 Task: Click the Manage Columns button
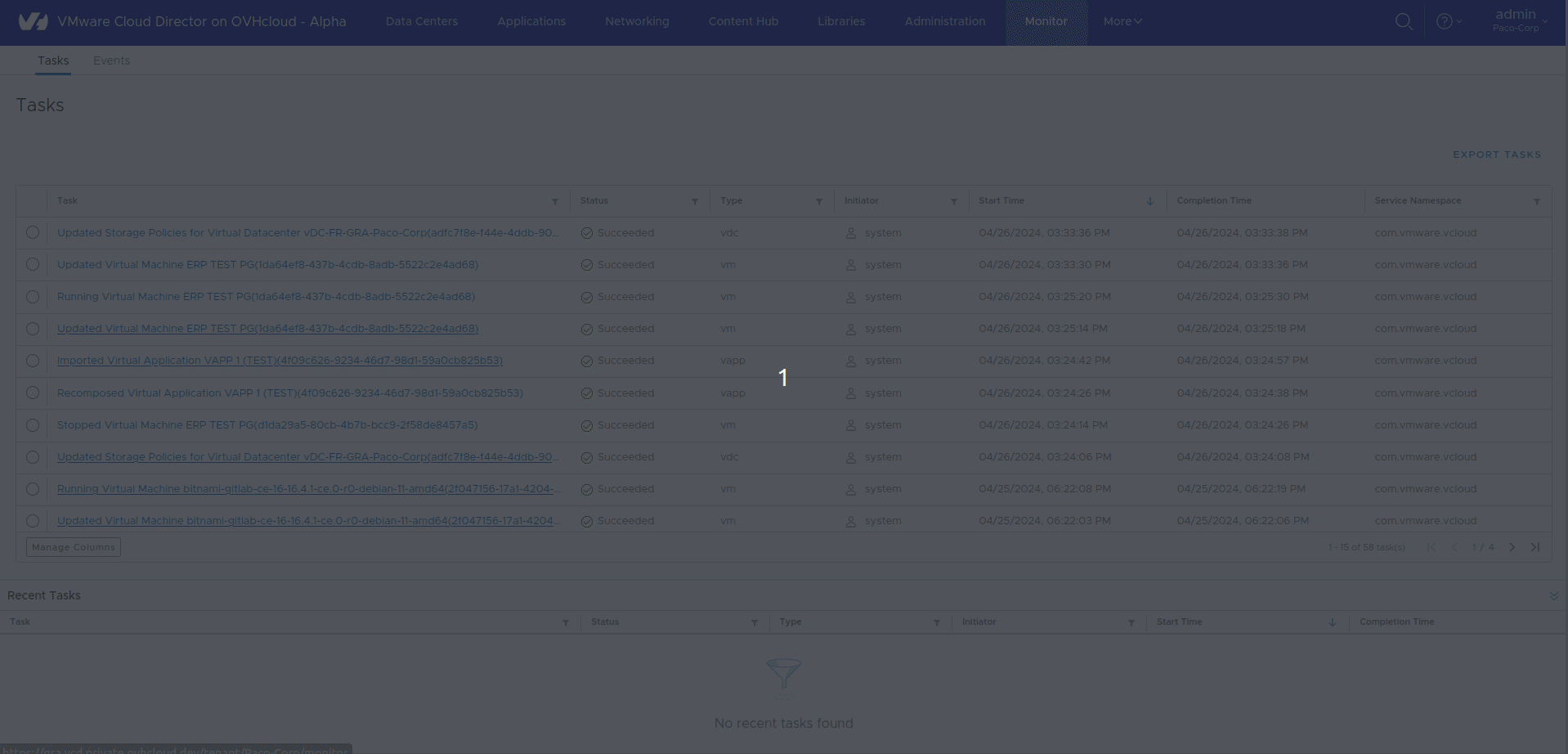click(73, 547)
